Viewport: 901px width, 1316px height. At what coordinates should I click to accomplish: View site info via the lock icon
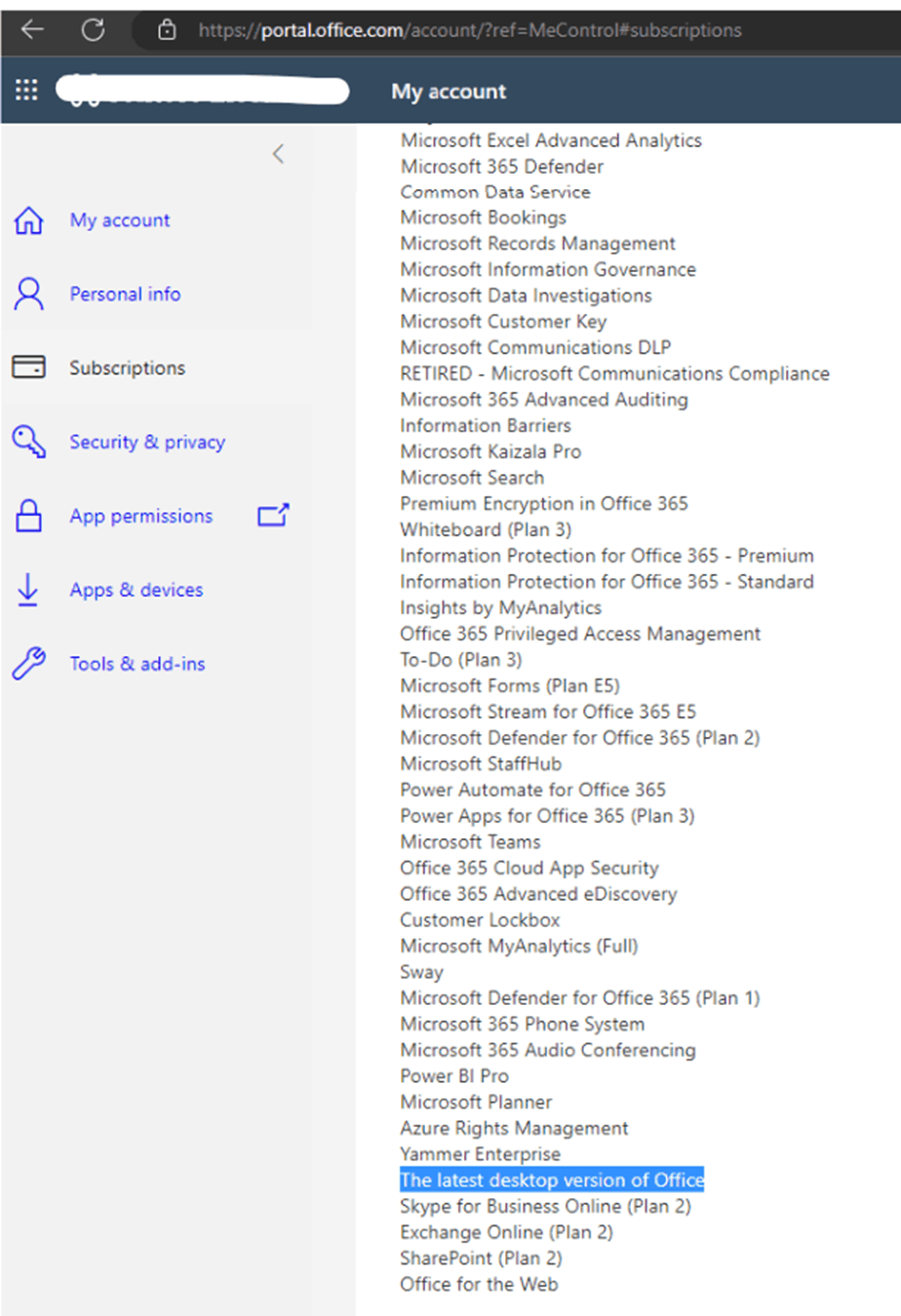(167, 30)
